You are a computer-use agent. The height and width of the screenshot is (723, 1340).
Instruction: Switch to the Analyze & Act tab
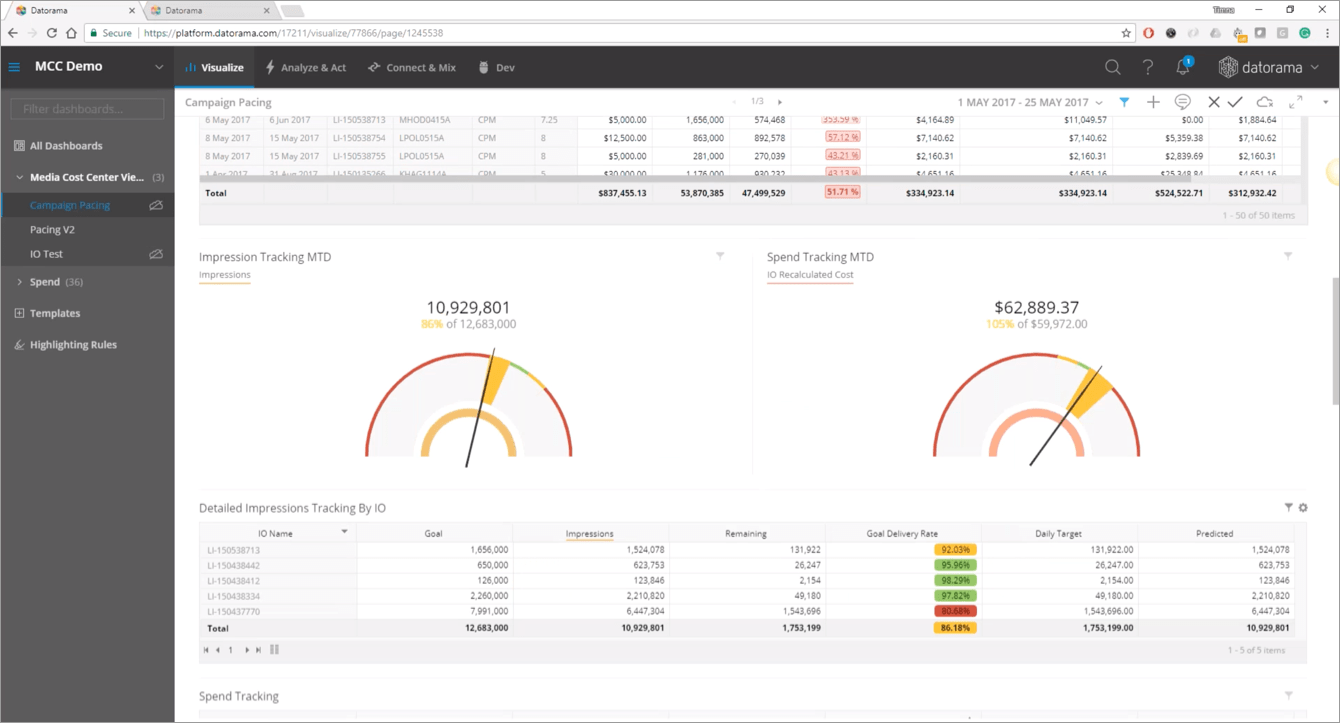click(x=305, y=68)
